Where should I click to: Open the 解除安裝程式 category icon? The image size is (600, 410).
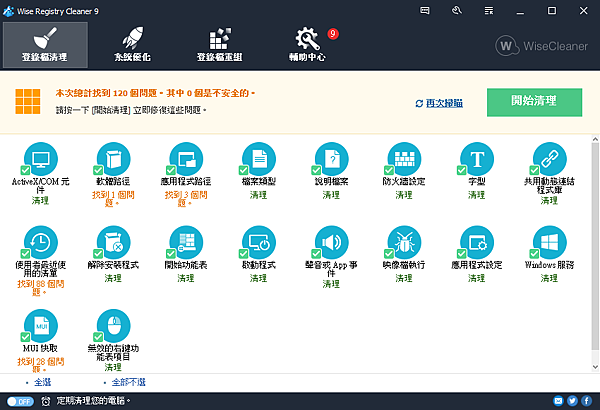[114, 242]
